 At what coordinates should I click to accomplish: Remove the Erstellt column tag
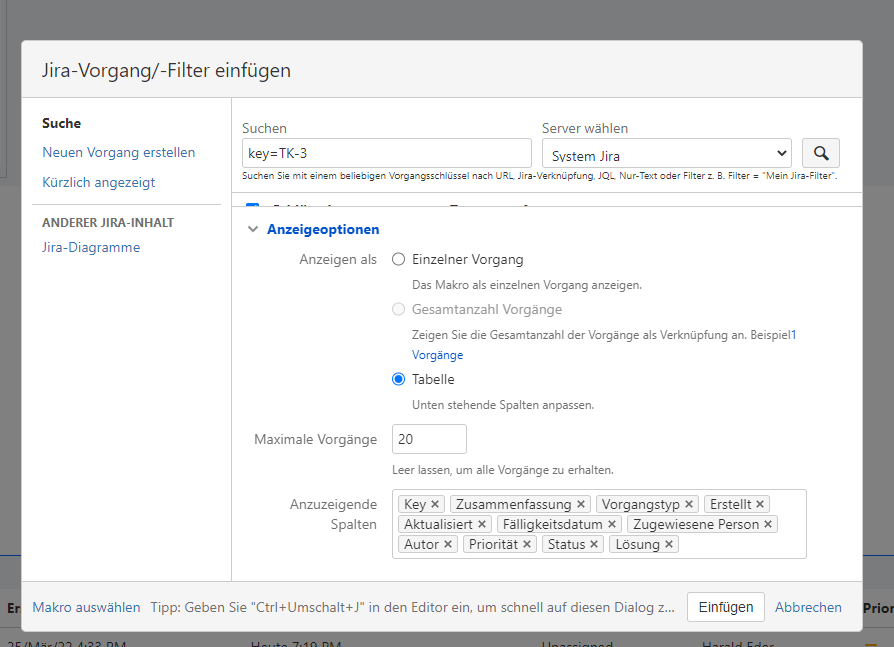pyautogui.click(x=760, y=504)
